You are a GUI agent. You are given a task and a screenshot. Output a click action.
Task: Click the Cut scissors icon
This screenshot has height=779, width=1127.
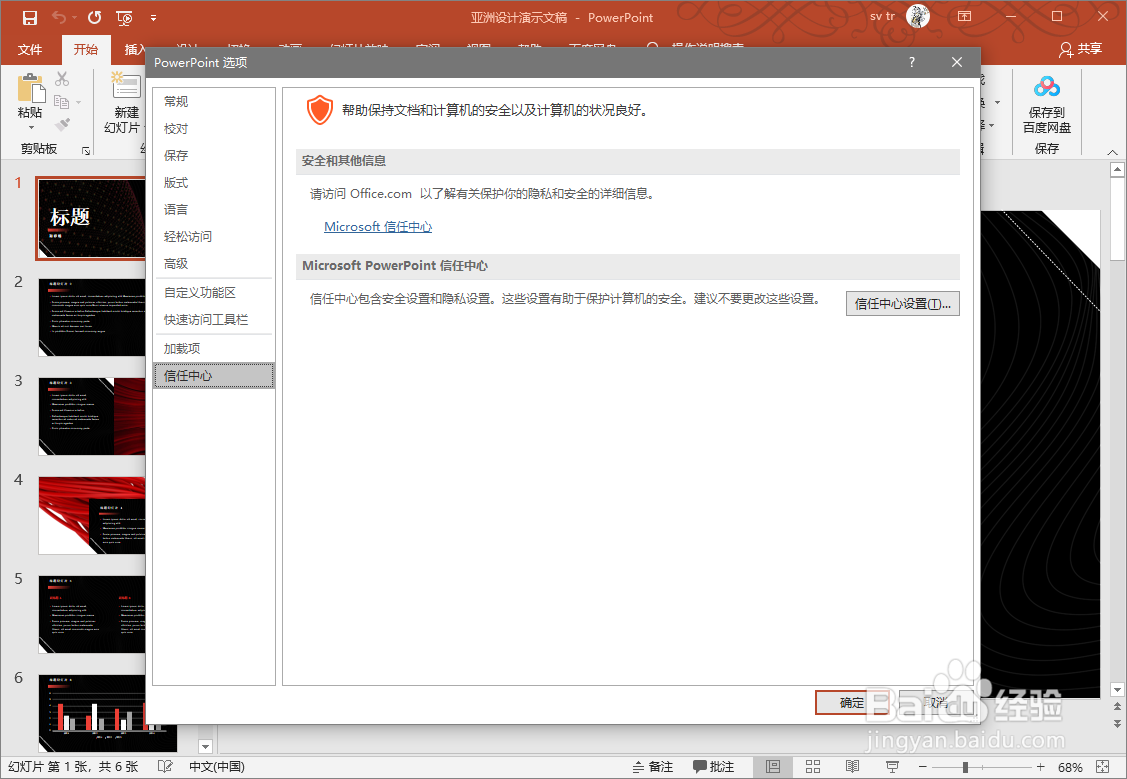pos(62,79)
